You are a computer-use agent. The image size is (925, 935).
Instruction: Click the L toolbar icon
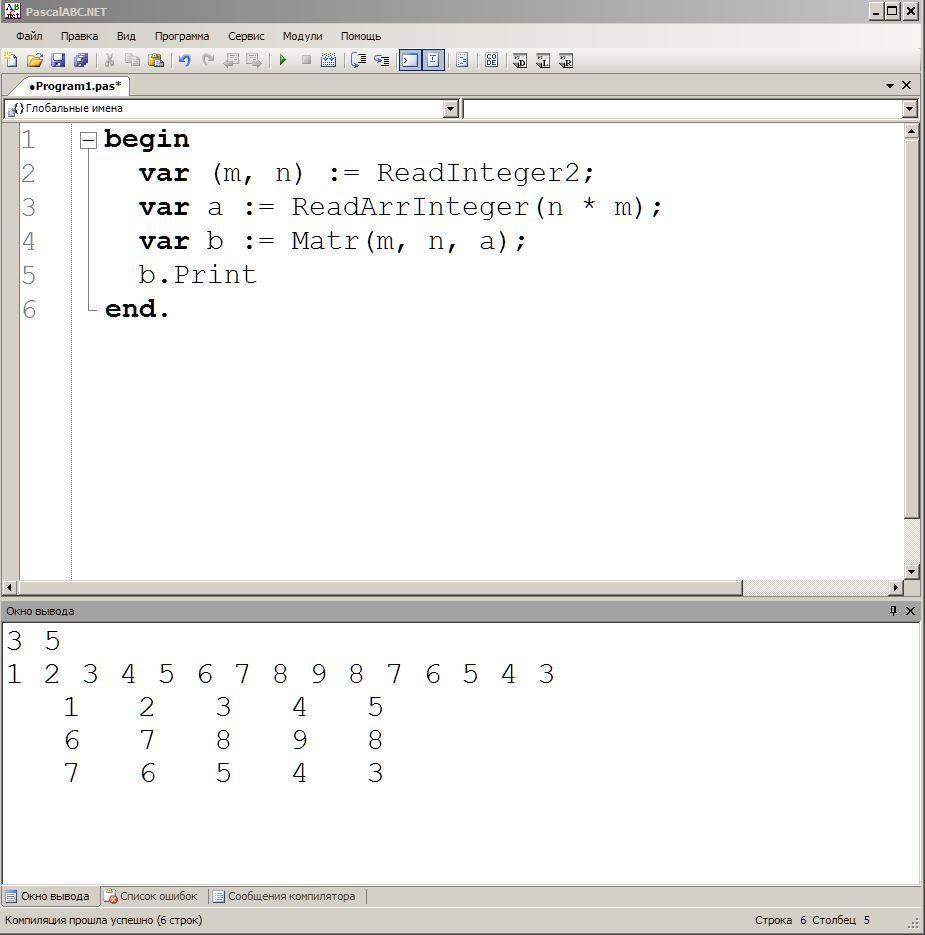[543, 60]
